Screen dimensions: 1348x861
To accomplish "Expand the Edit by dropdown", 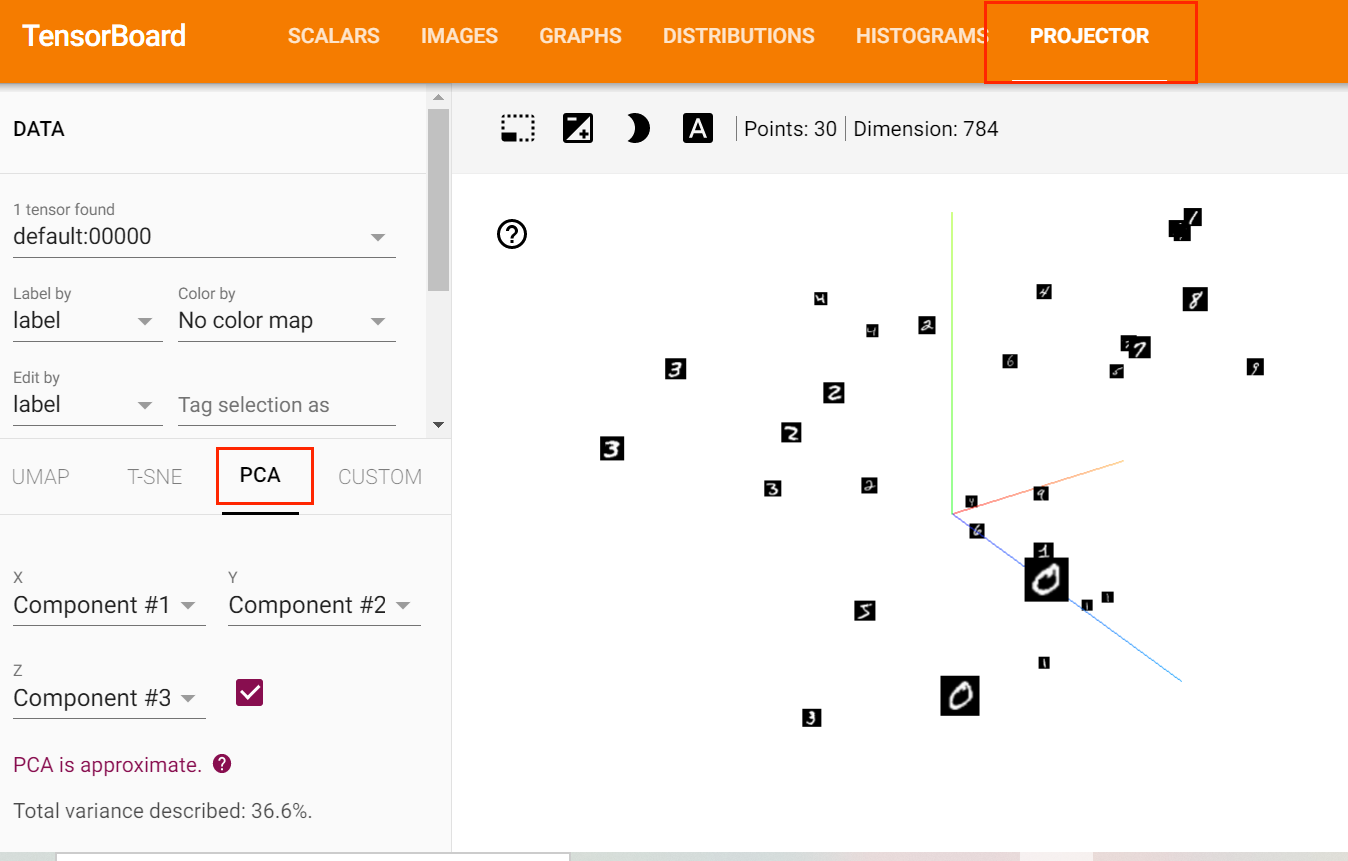I will point(87,405).
